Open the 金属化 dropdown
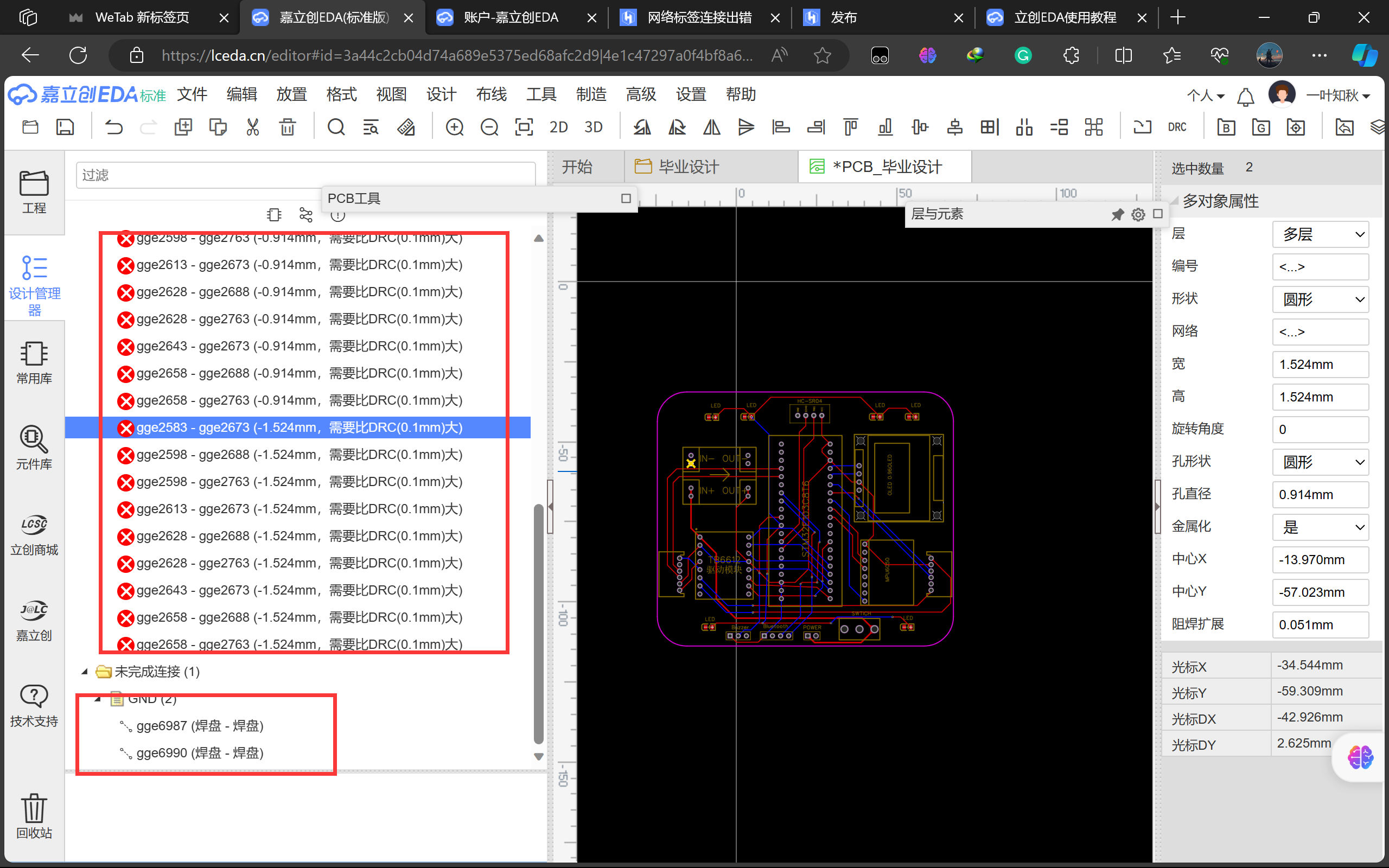 1320,527
